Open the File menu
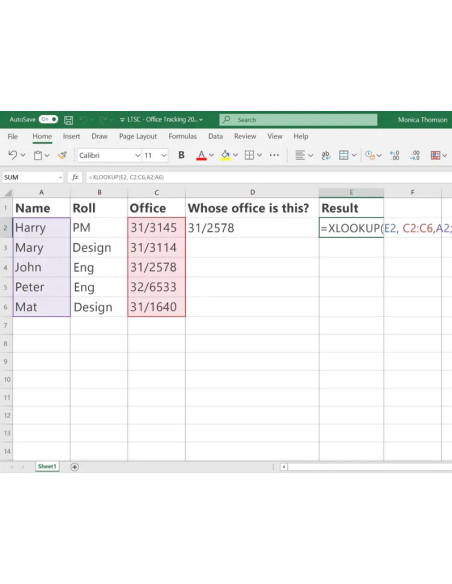This screenshot has width=452, height=584. pos(13,136)
